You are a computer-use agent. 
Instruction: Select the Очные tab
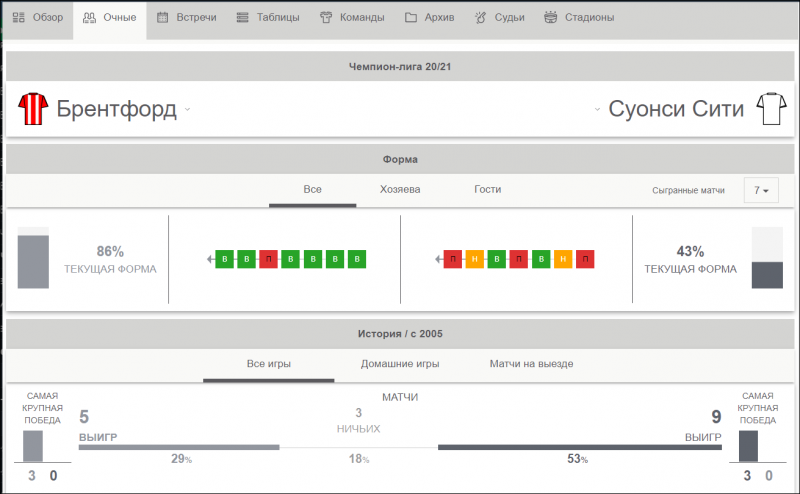pyautogui.click(x=110, y=19)
